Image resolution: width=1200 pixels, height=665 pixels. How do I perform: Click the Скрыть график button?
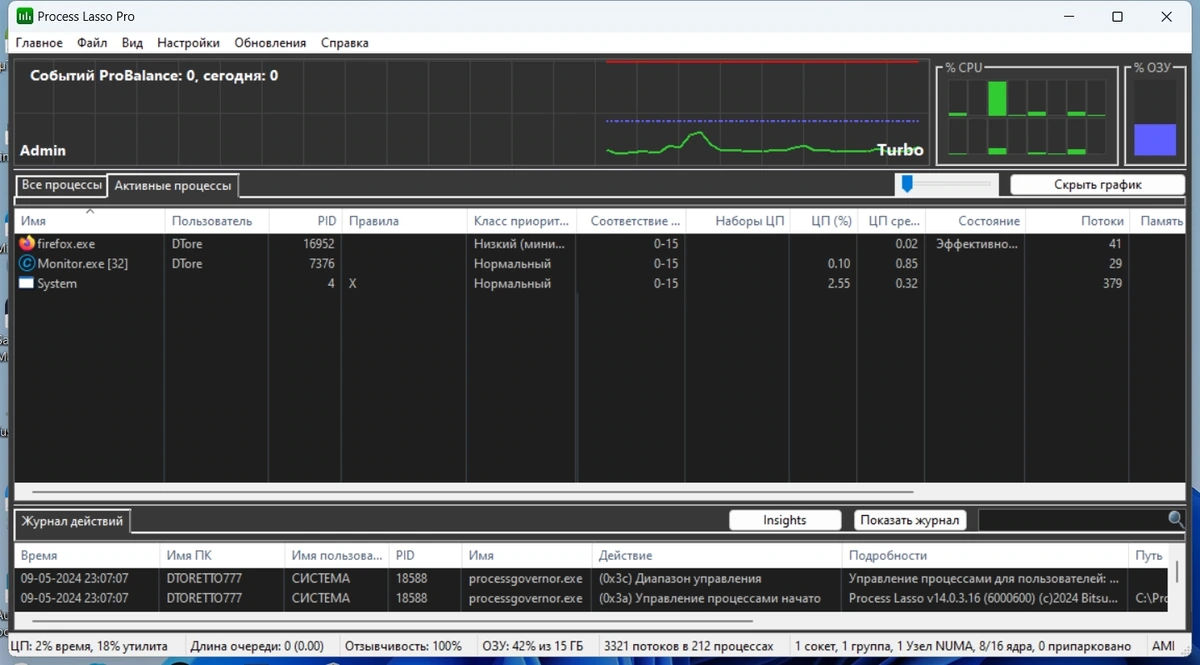point(1097,184)
